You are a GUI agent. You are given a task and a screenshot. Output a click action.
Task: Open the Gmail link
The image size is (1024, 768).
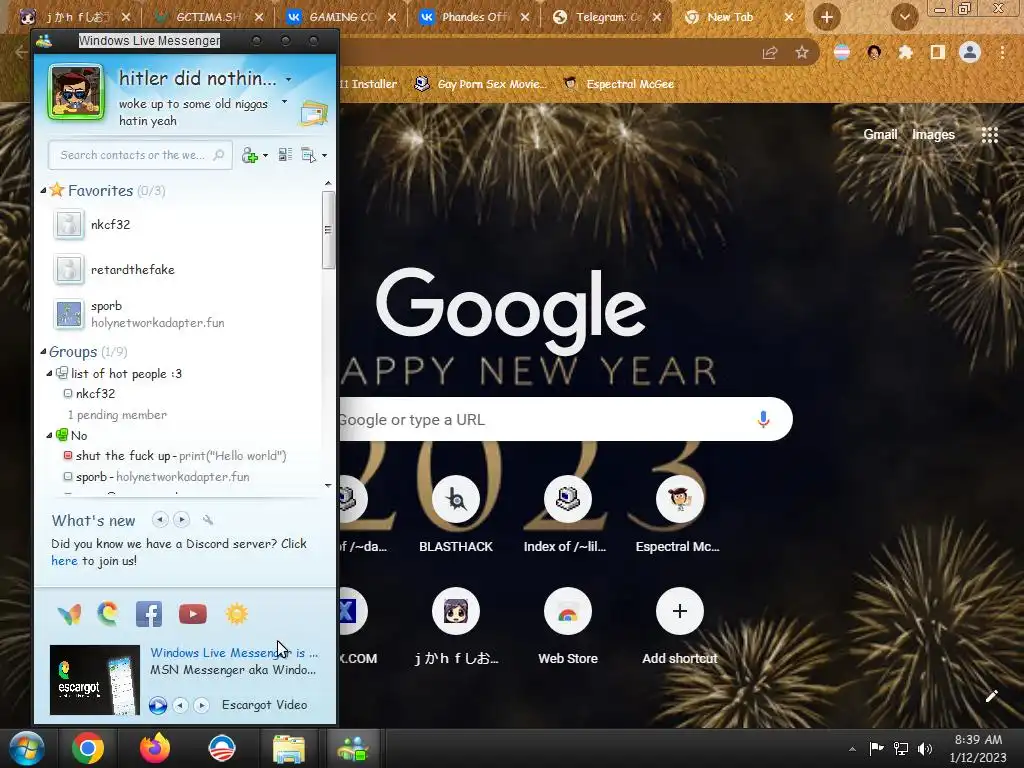(x=880, y=135)
